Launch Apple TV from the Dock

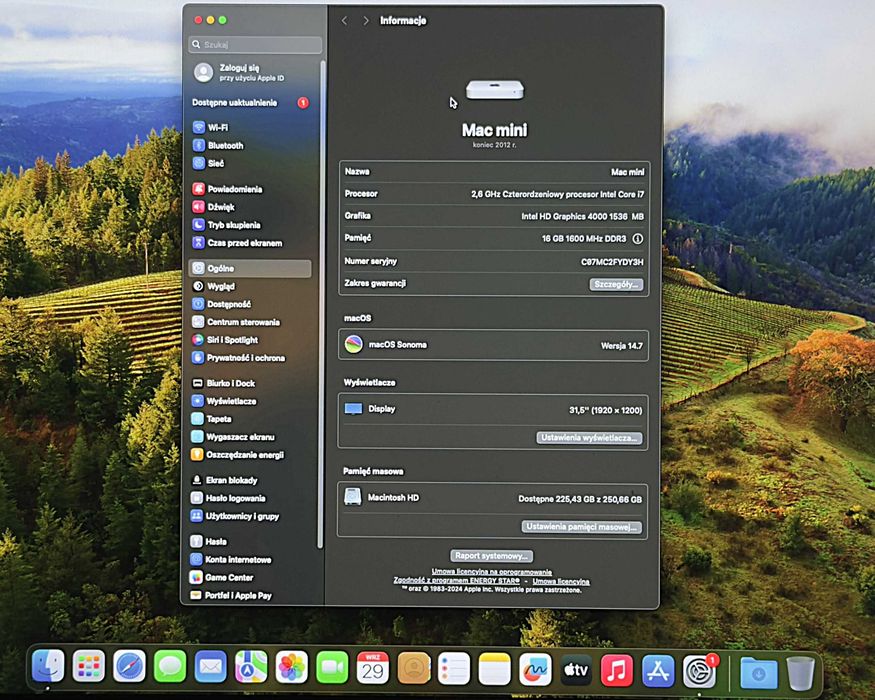(x=576, y=669)
